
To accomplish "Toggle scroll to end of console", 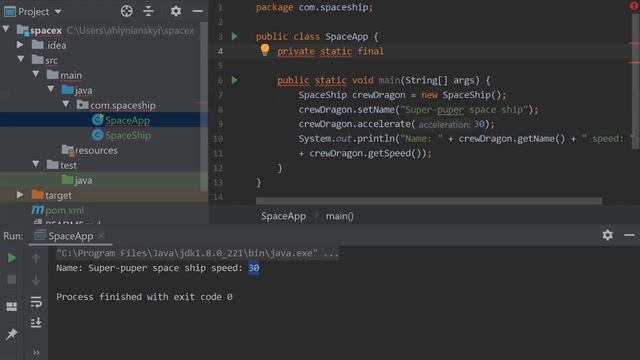I will pyautogui.click(x=36, y=323).
